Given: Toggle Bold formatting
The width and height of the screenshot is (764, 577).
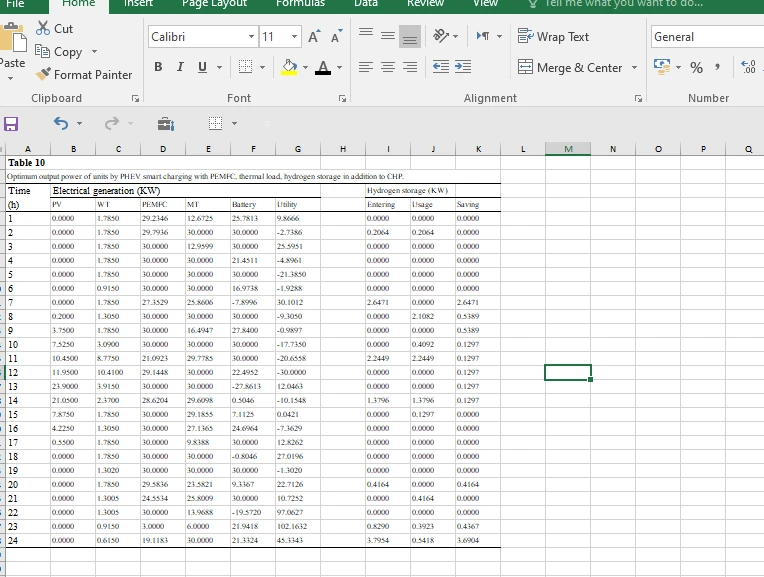Looking at the screenshot, I should (159, 68).
